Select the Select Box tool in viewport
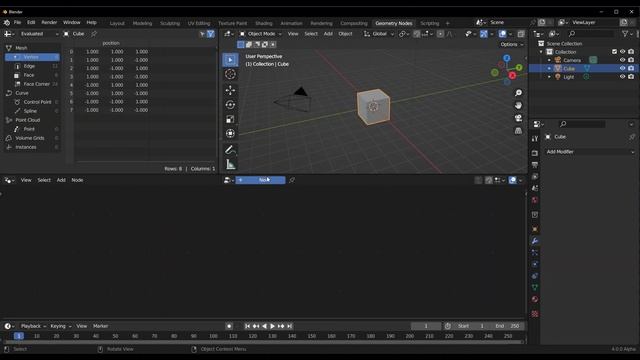Screen dimensions: 640x360 [230, 60]
